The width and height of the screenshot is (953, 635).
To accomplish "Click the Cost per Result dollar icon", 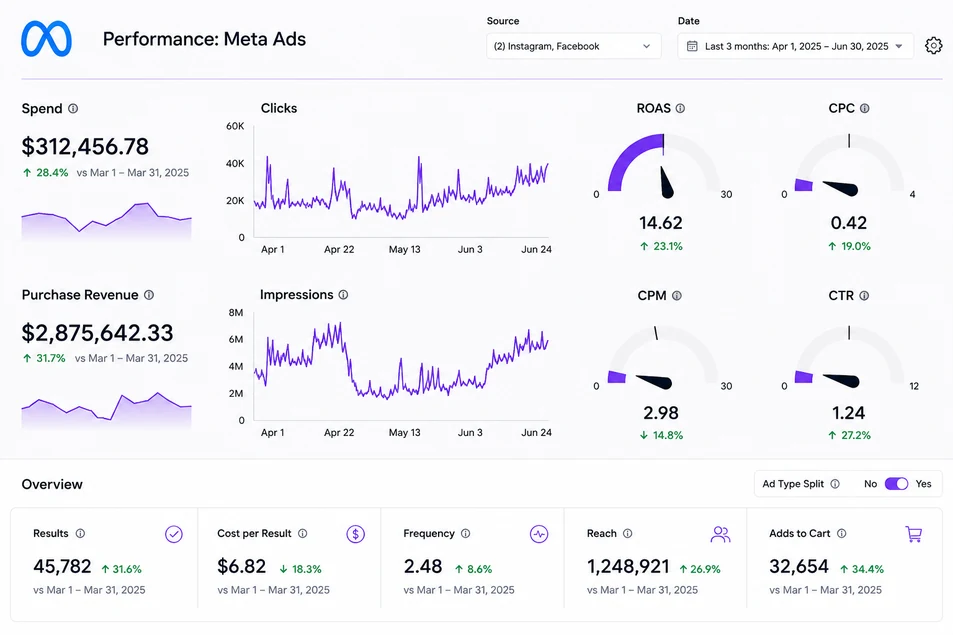I will coord(356,534).
